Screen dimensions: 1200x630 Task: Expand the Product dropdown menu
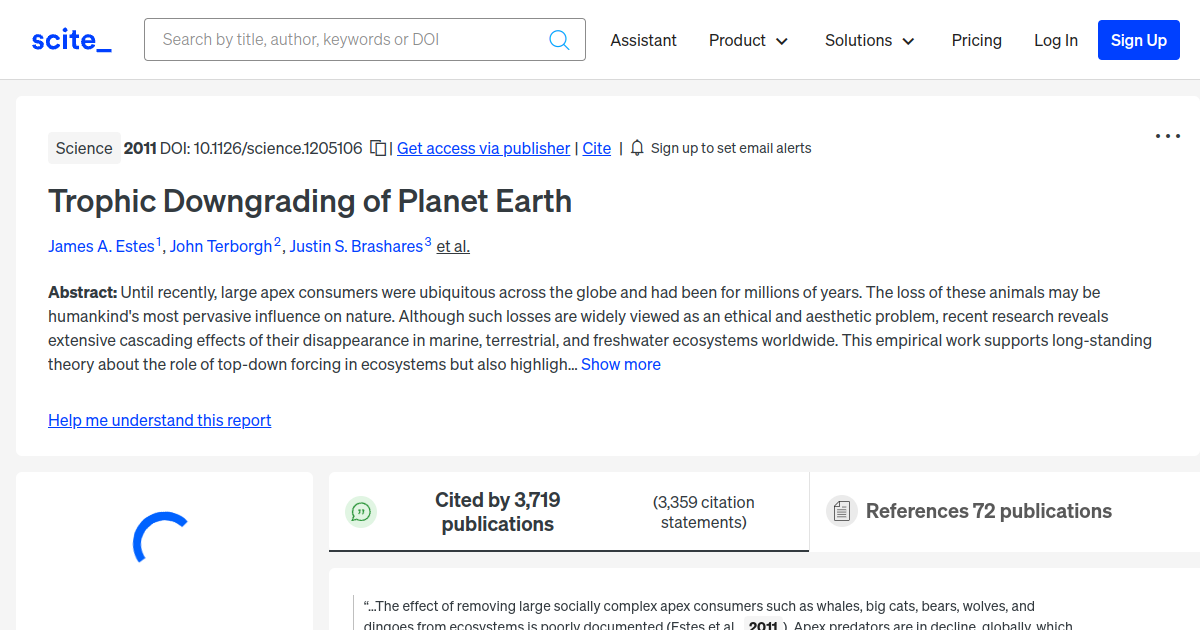pyautogui.click(x=748, y=40)
